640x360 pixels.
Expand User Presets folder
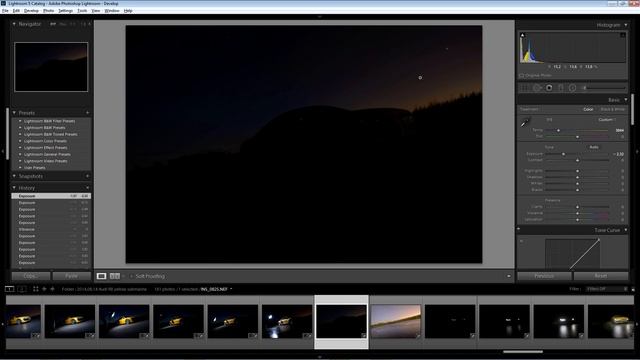(x=20, y=168)
